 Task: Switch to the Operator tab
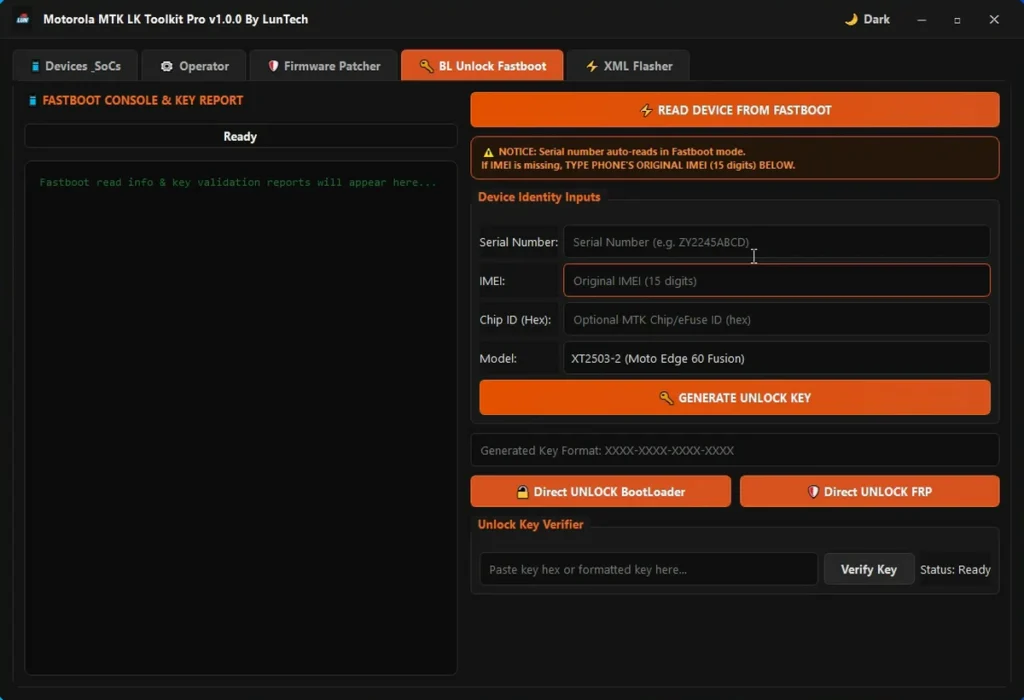tap(194, 65)
